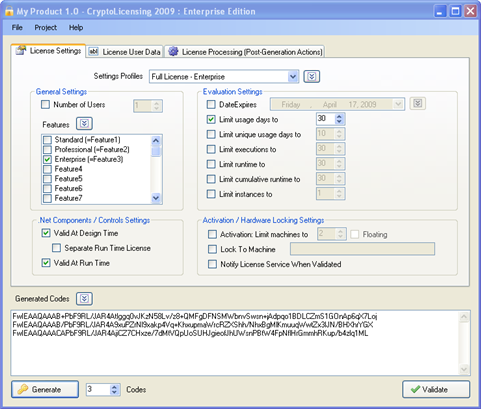Viewport: 481px width, 409px height.
Task: Check the Floating option
Action: point(355,234)
